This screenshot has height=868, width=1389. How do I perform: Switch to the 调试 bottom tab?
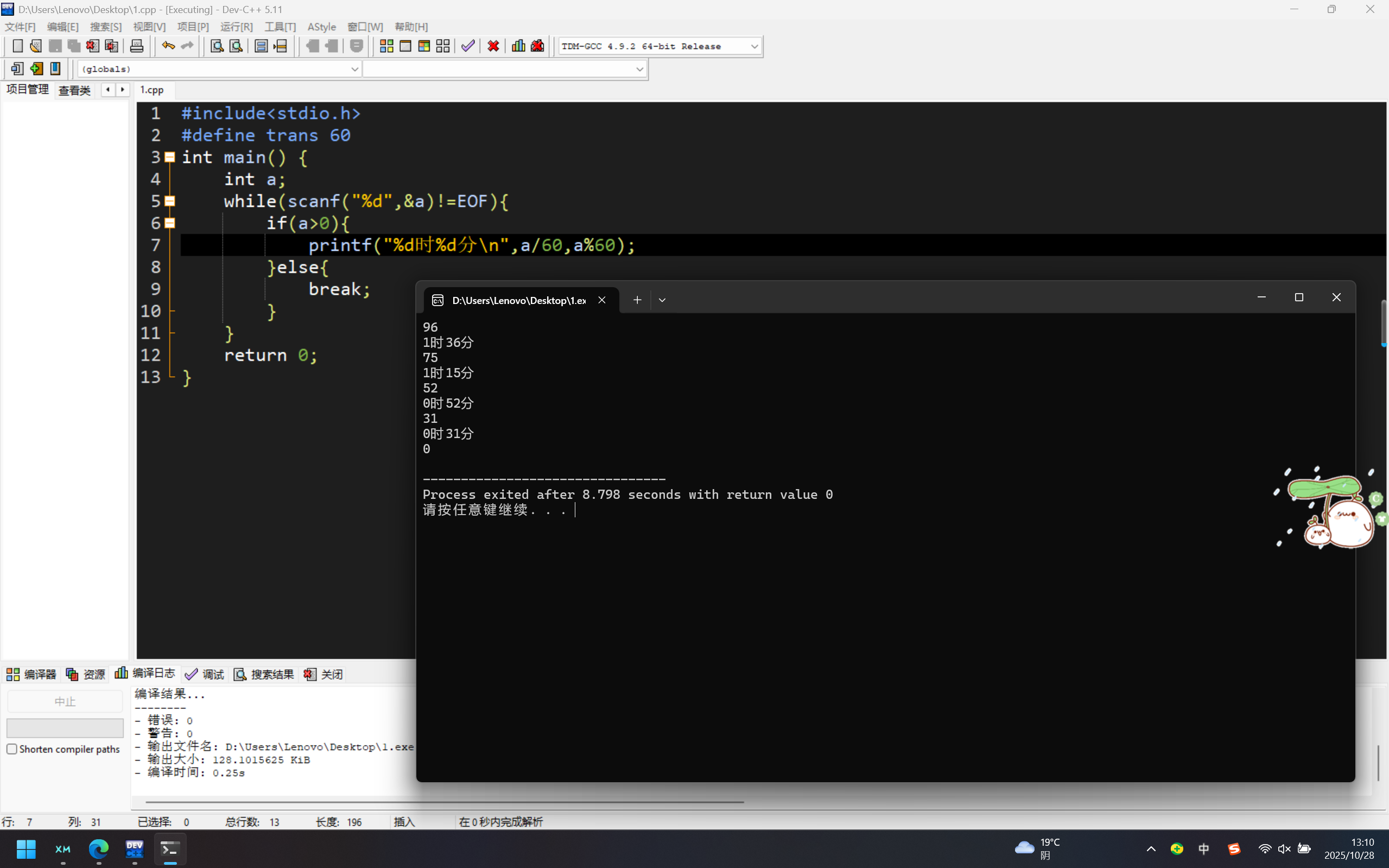tap(205, 674)
